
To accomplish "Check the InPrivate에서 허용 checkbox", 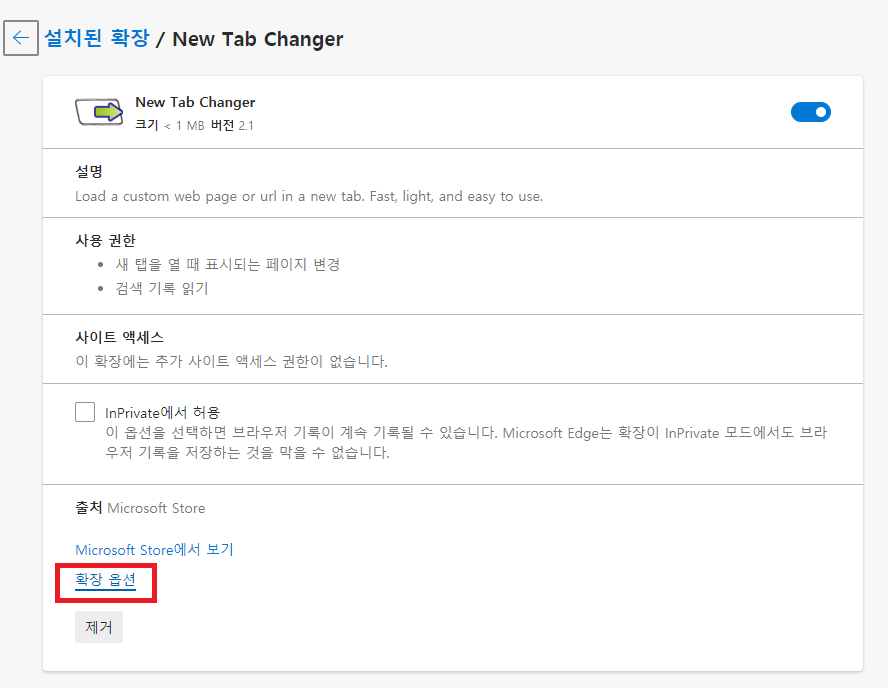I will click(85, 412).
